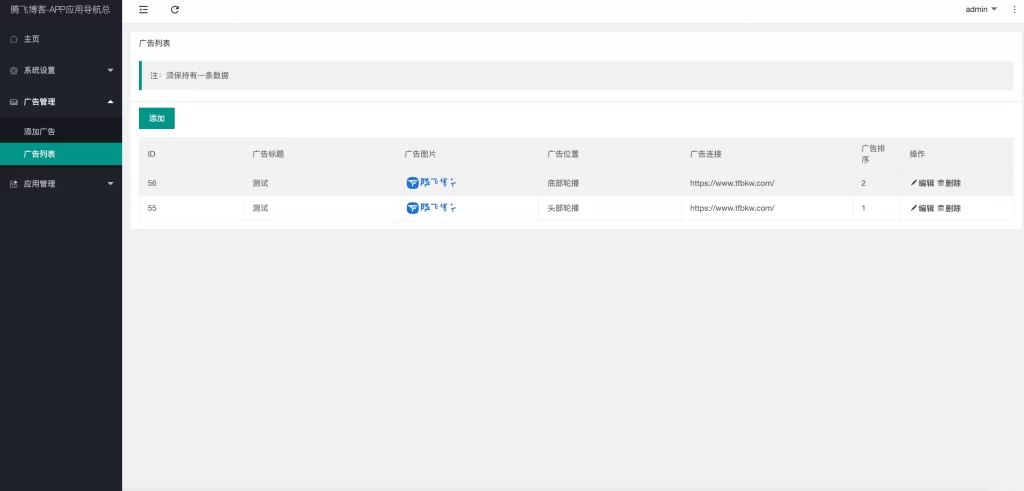Collapse the 广告管理 menu arrow

[110, 102]
